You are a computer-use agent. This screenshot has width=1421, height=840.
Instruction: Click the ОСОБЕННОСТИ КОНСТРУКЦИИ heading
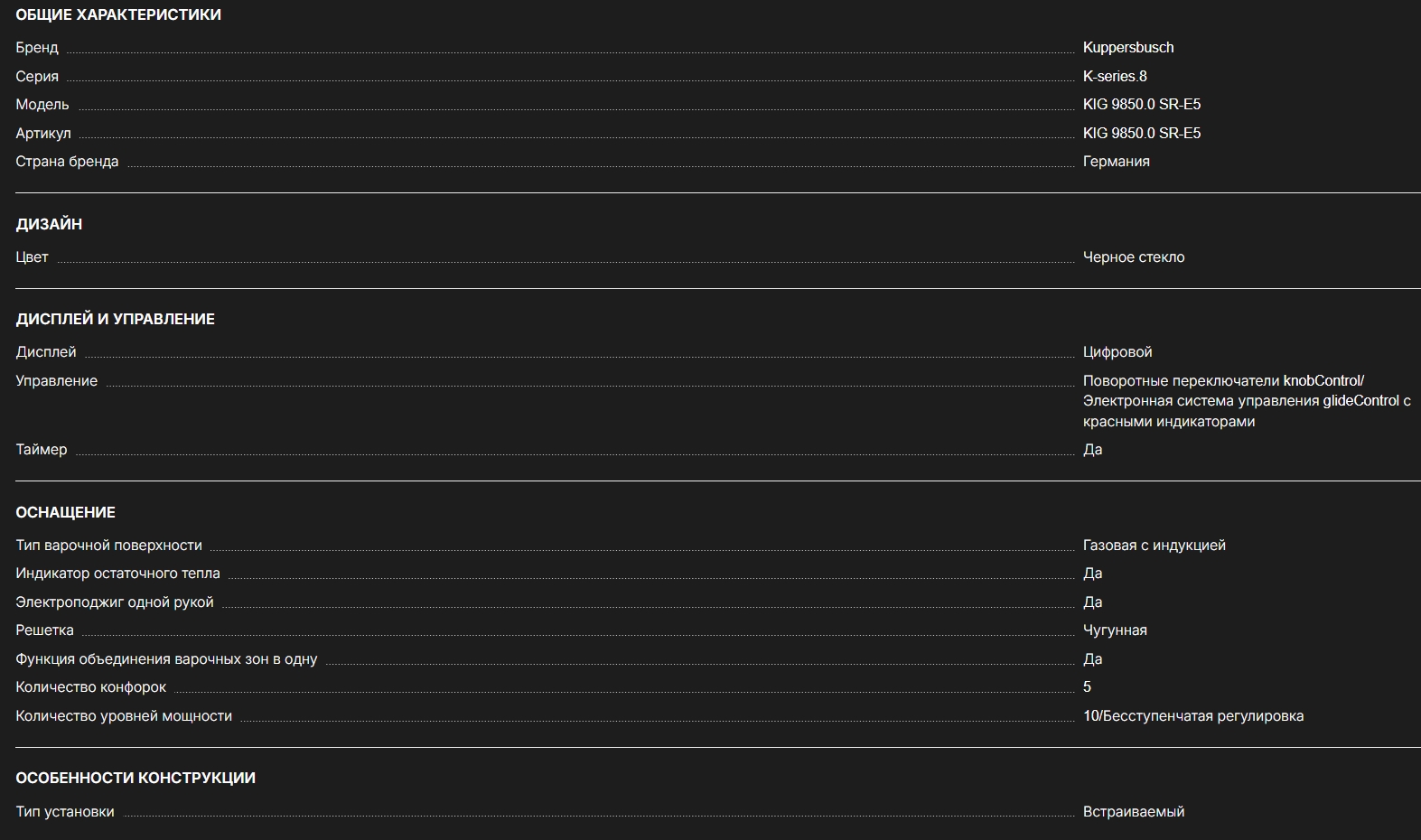coord(136,778)
